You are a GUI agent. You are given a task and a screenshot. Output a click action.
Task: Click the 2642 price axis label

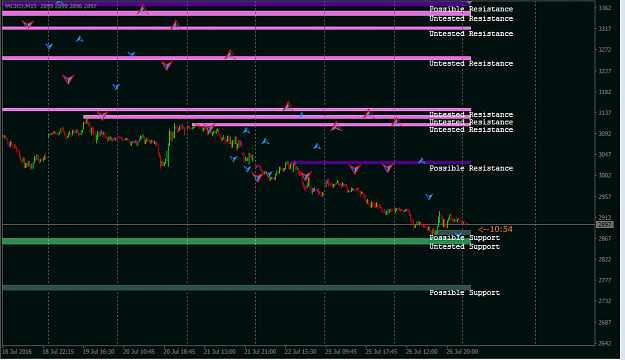pos(605,343)
